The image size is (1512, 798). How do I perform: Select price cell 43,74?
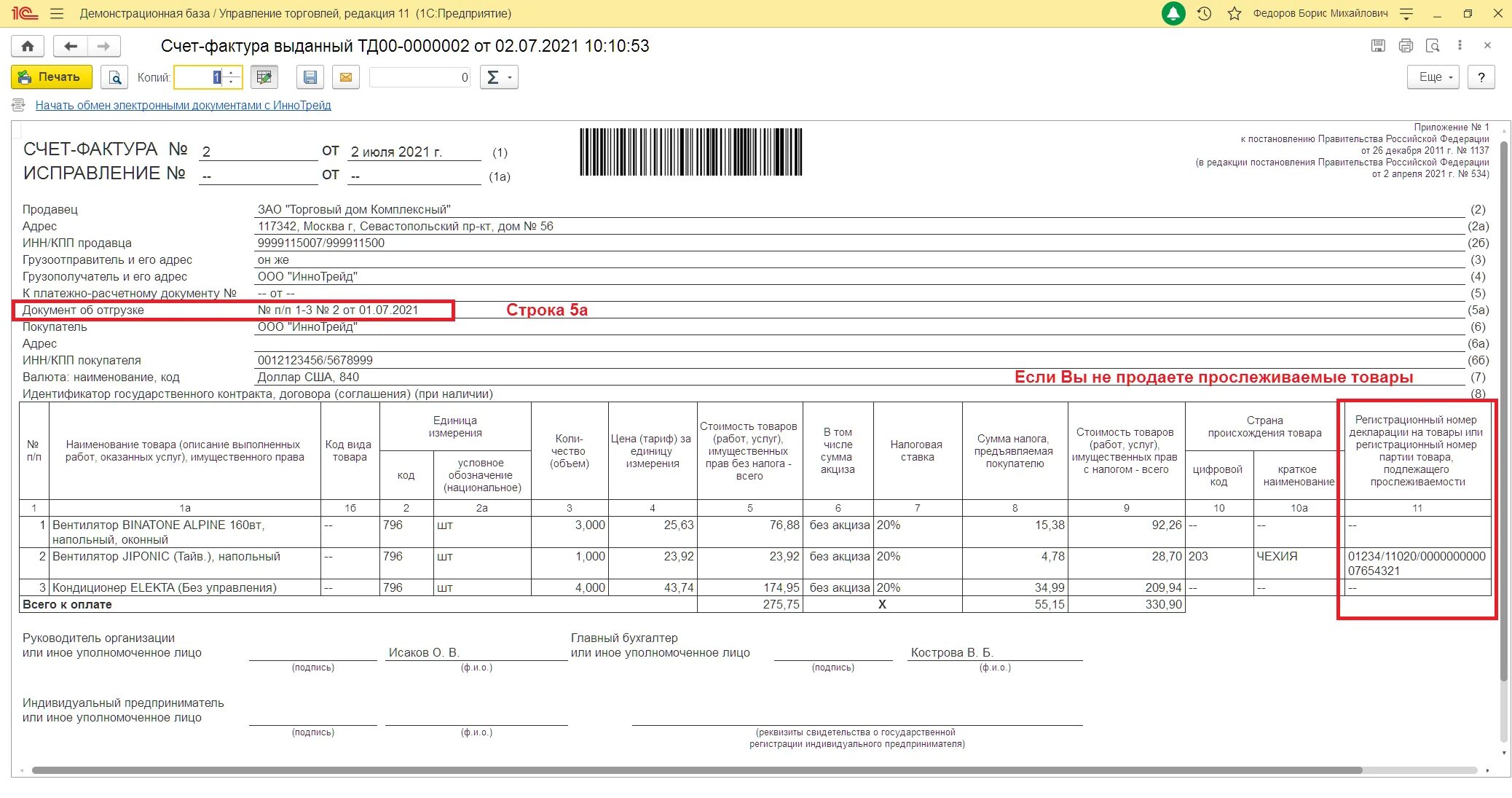(x=653, y=588)
